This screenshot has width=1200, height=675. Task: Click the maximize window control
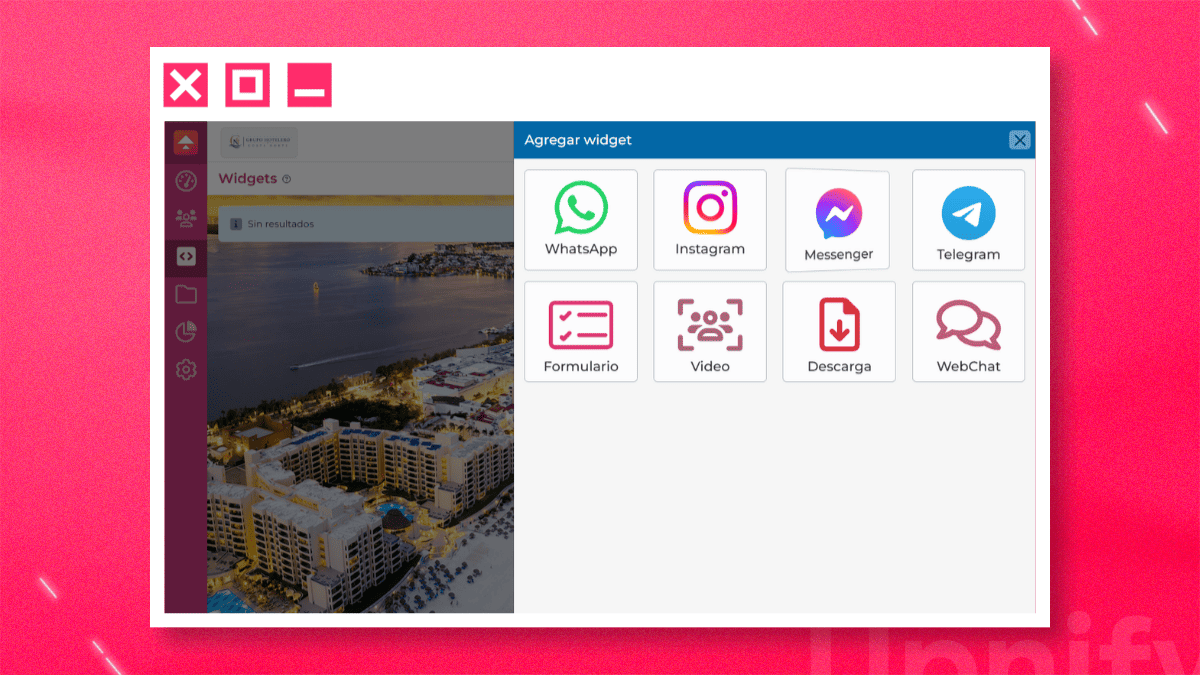[247, 85]
